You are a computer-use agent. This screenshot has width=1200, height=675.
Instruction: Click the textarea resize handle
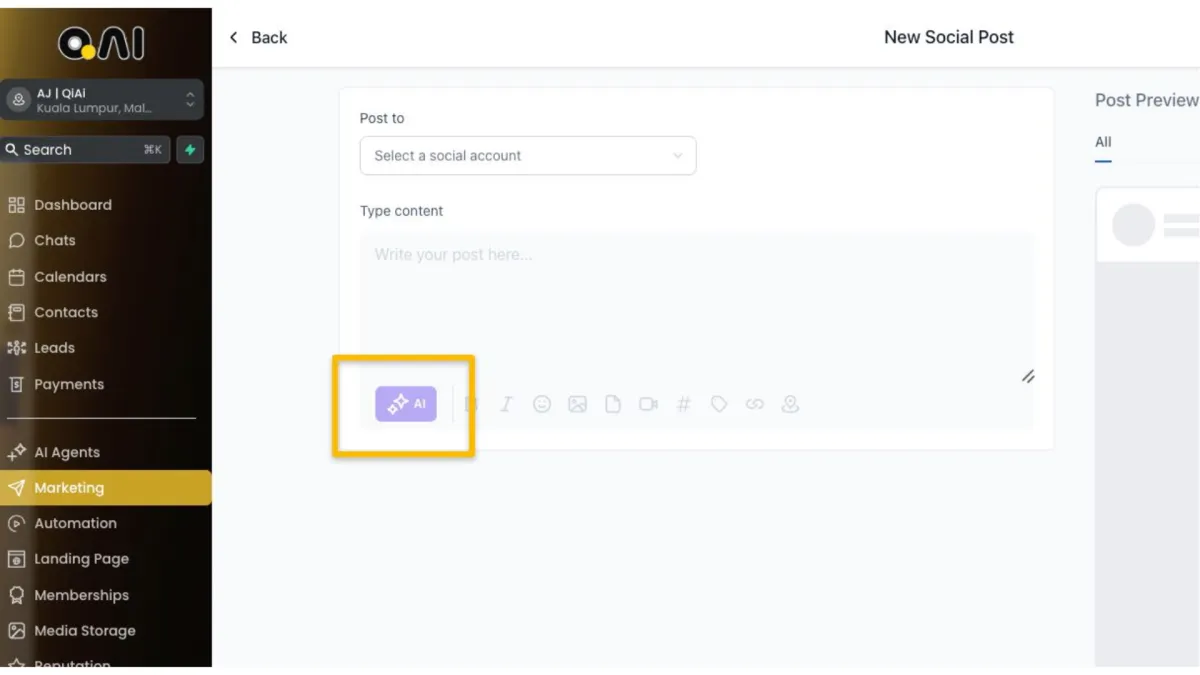pyautogui.click(x=1028, y=377)
